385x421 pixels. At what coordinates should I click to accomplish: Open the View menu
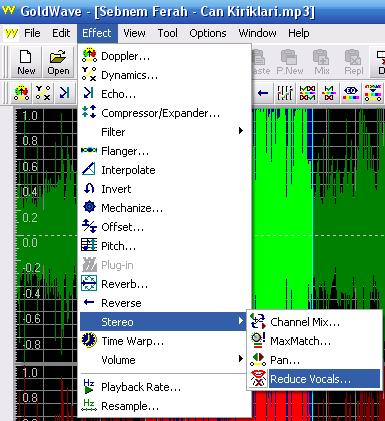point(134,33)
